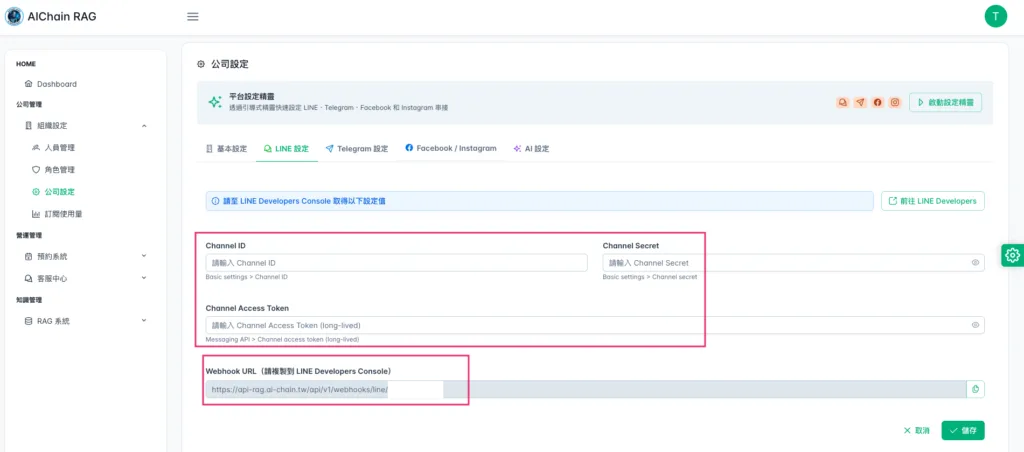This screenshot has width=1024, height=452.
Task: Click the green 儲存 save button
Action: (962, 430)
